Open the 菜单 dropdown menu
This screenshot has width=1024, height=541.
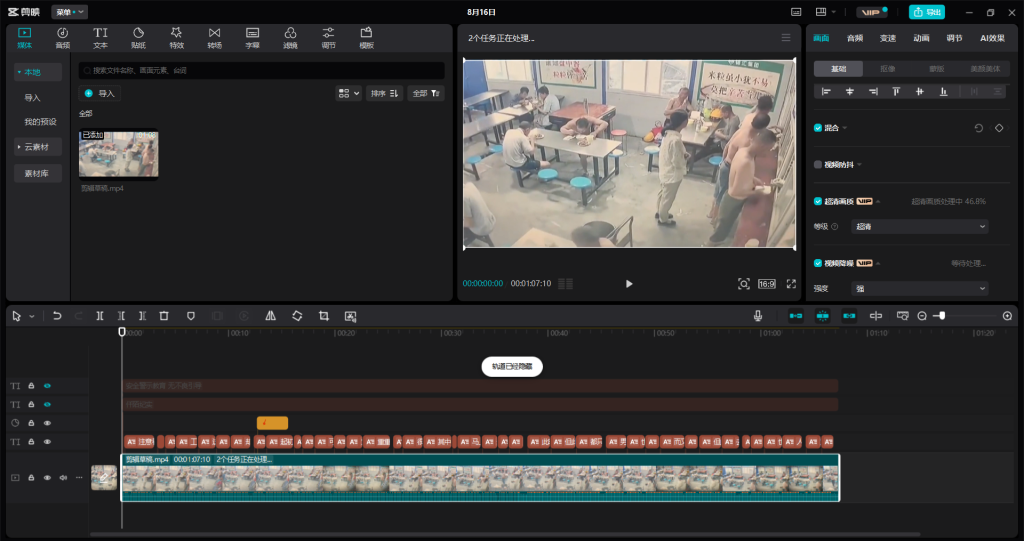(69, 12)
